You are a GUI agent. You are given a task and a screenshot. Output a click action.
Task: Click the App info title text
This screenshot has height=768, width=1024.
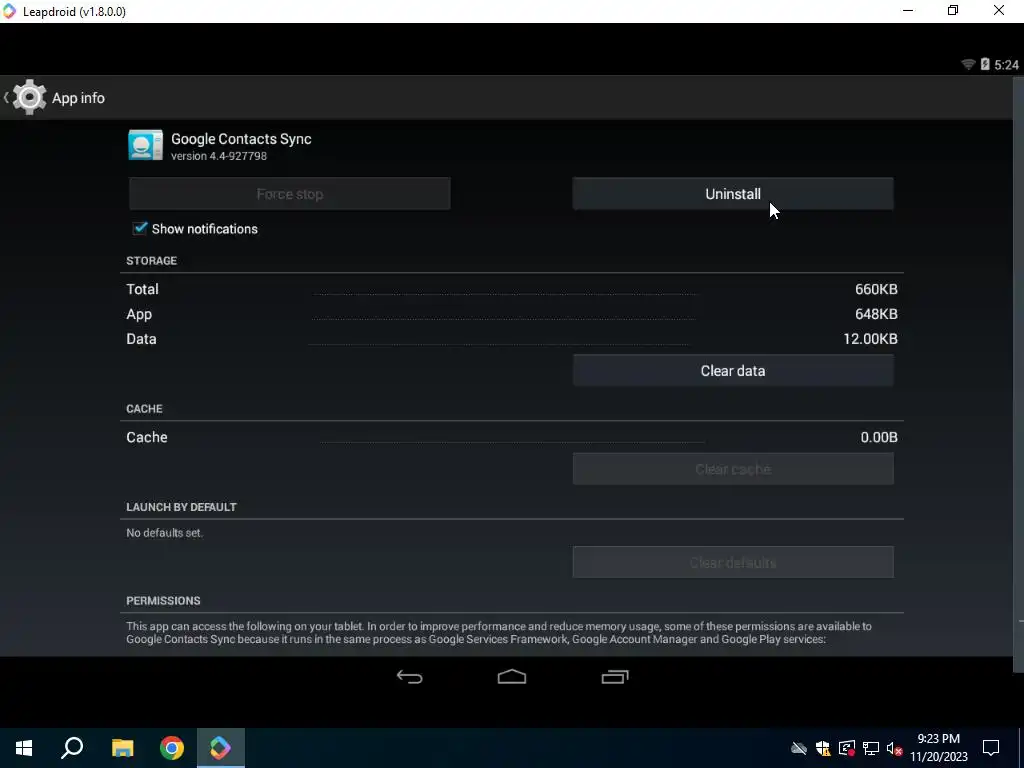point(78,98)
